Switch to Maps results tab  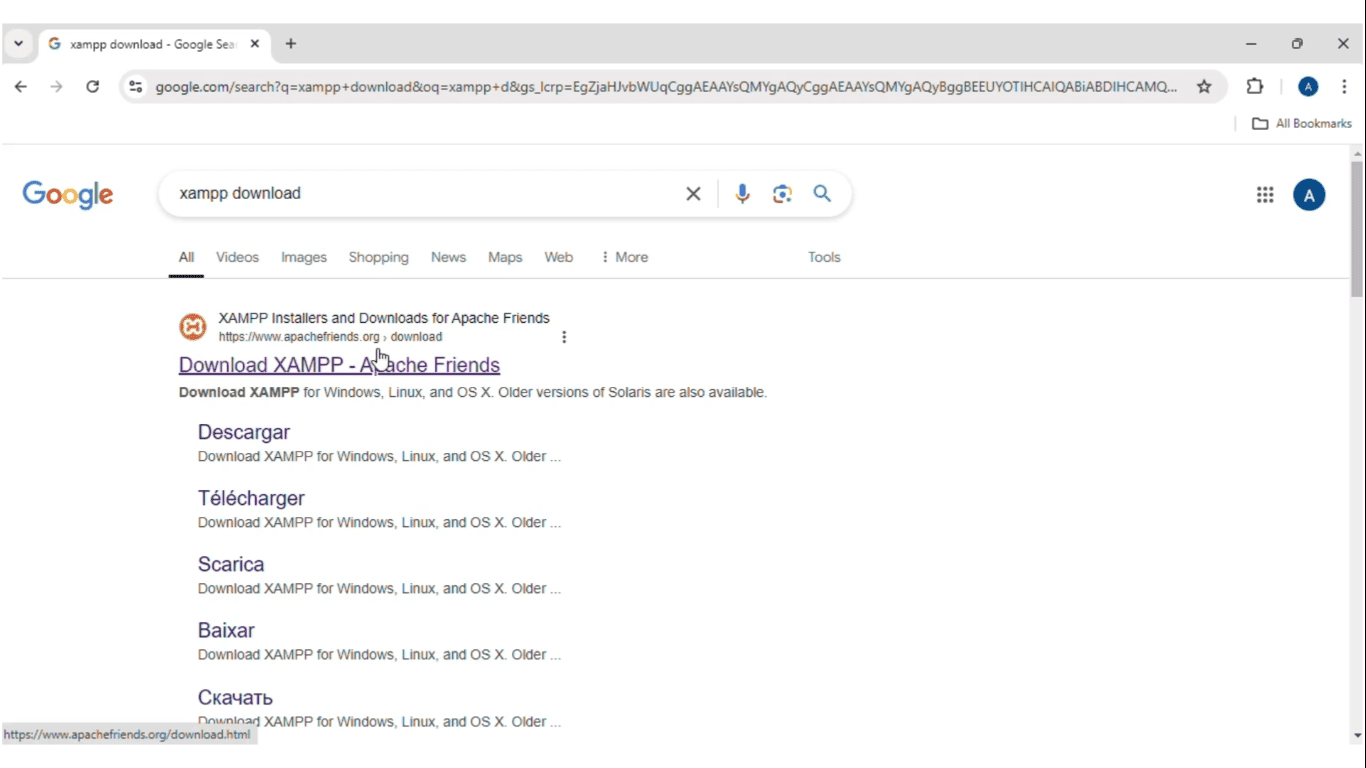pos(505,258)
